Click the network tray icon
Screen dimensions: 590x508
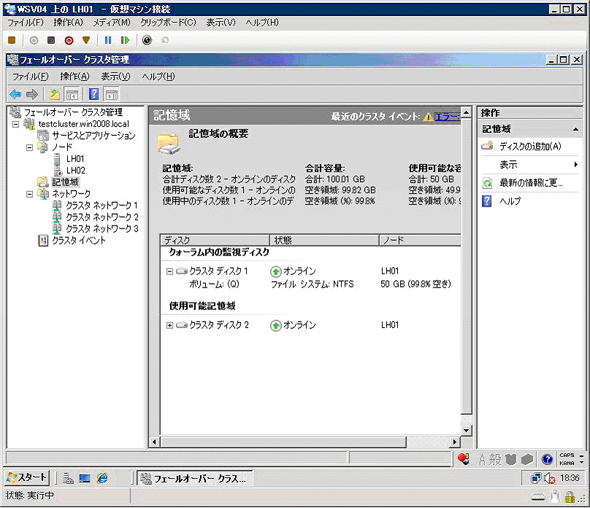[536, 478]
